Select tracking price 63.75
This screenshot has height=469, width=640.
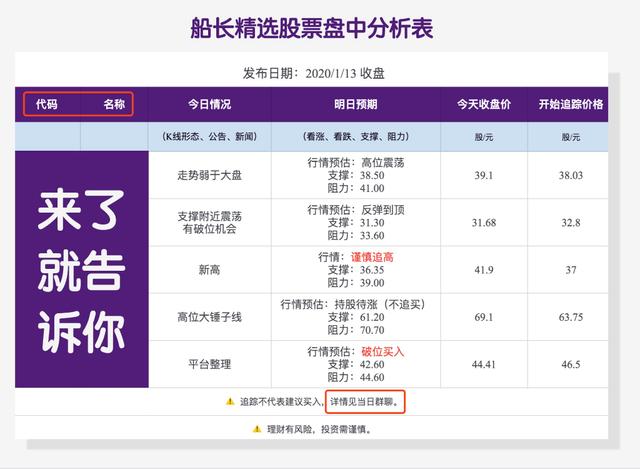pos(571,317)
